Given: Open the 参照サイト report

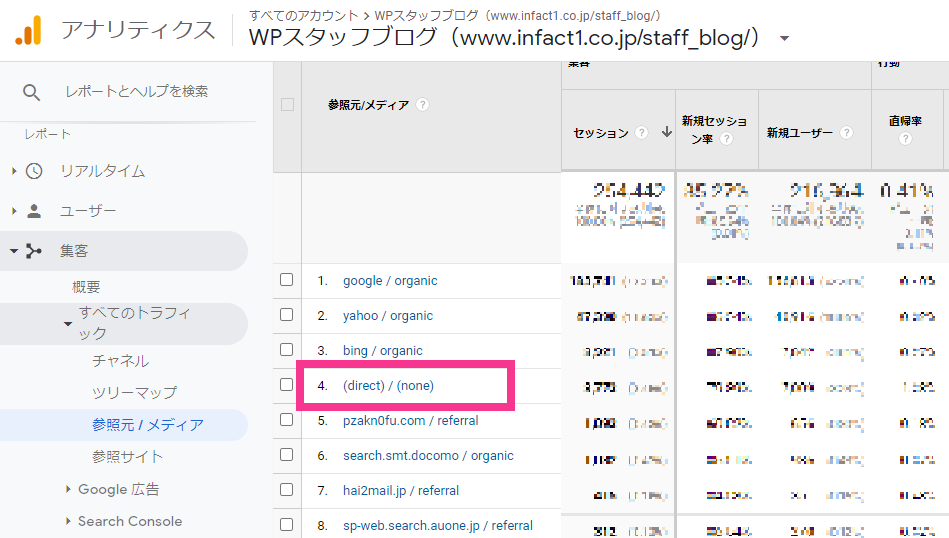Looking at the screenshot, I should (x=127, y=456).
